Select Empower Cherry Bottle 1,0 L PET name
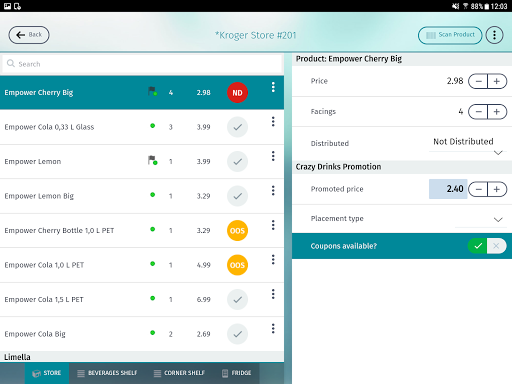 [x=59, y=231]
